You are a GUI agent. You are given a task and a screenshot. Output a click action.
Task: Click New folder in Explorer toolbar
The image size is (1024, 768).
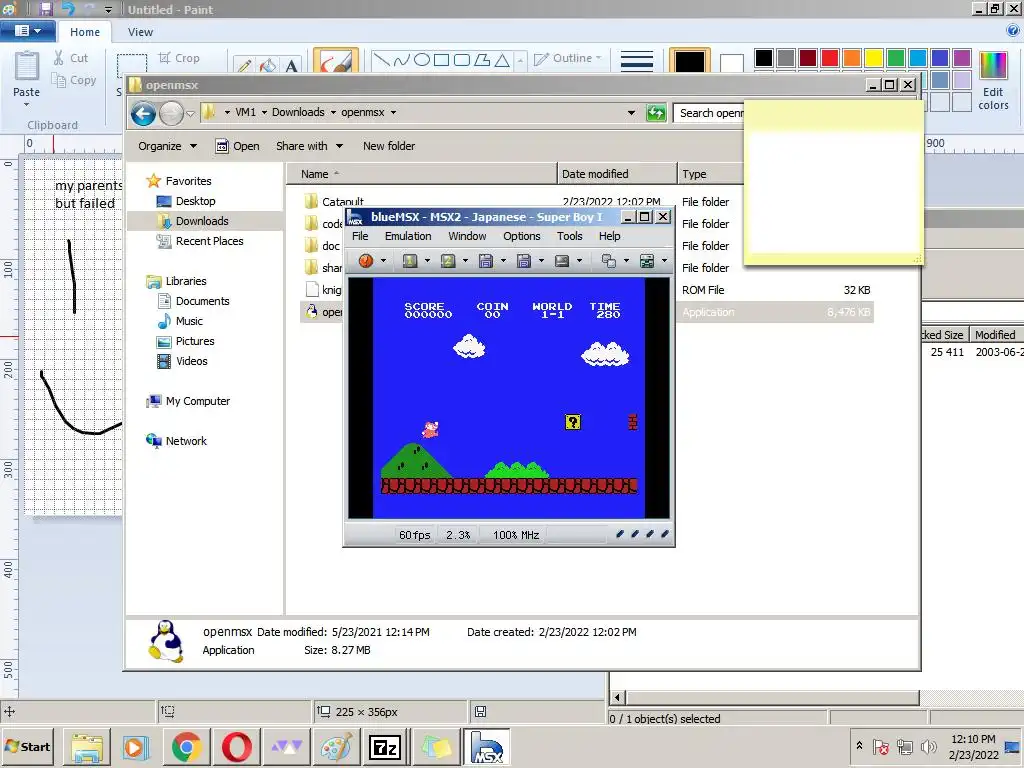389,146
